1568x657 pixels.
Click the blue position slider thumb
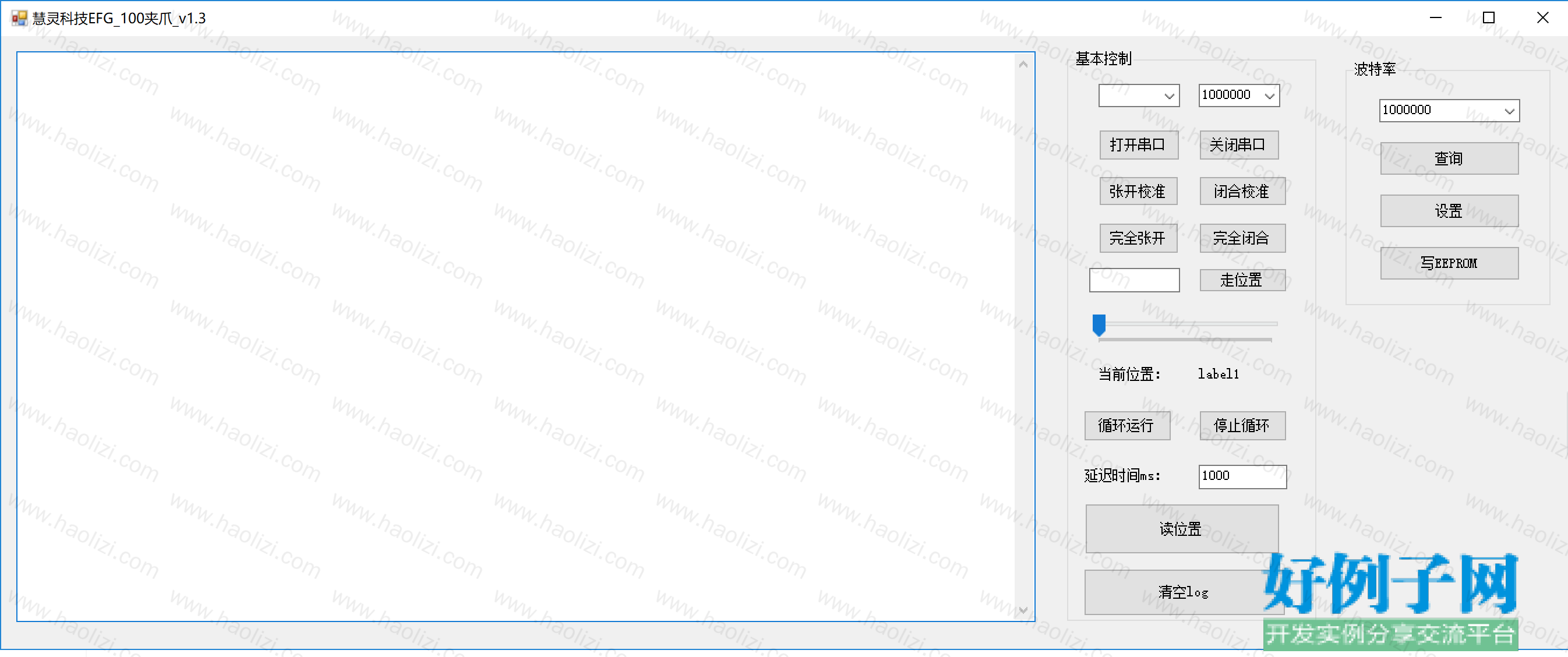coord(1099,325)
